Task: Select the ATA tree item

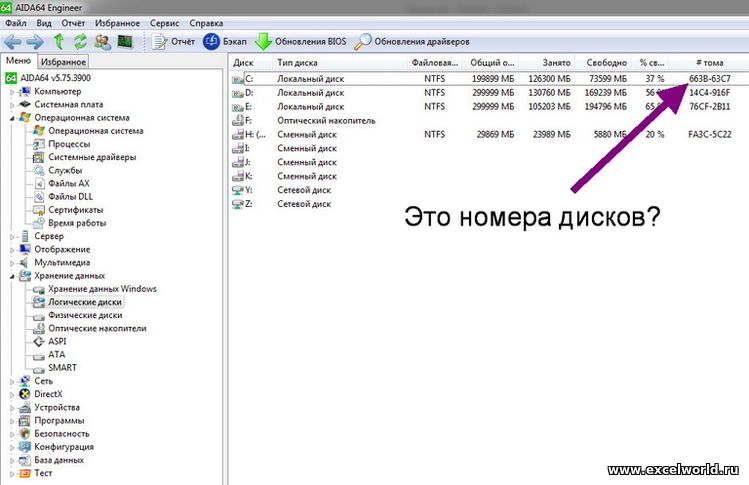Action: [56, 355]
